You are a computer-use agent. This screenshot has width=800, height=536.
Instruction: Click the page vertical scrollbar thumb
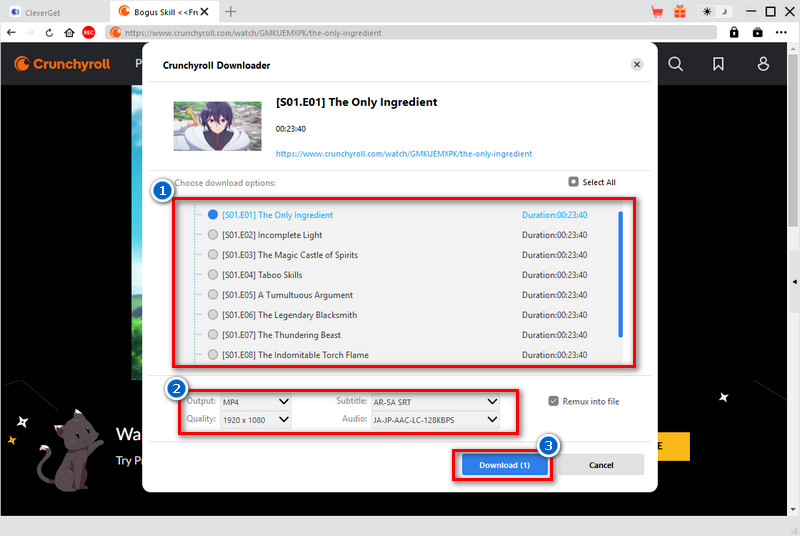(x=792, y=140)
